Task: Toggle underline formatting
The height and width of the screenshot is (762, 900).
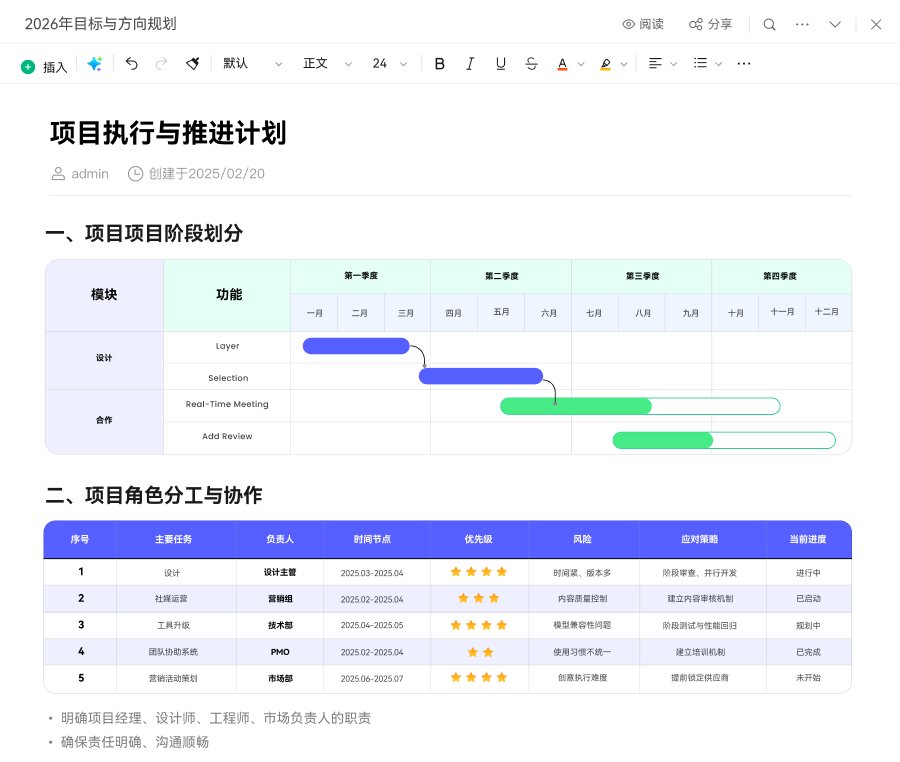Action: (x=501, y=64)
